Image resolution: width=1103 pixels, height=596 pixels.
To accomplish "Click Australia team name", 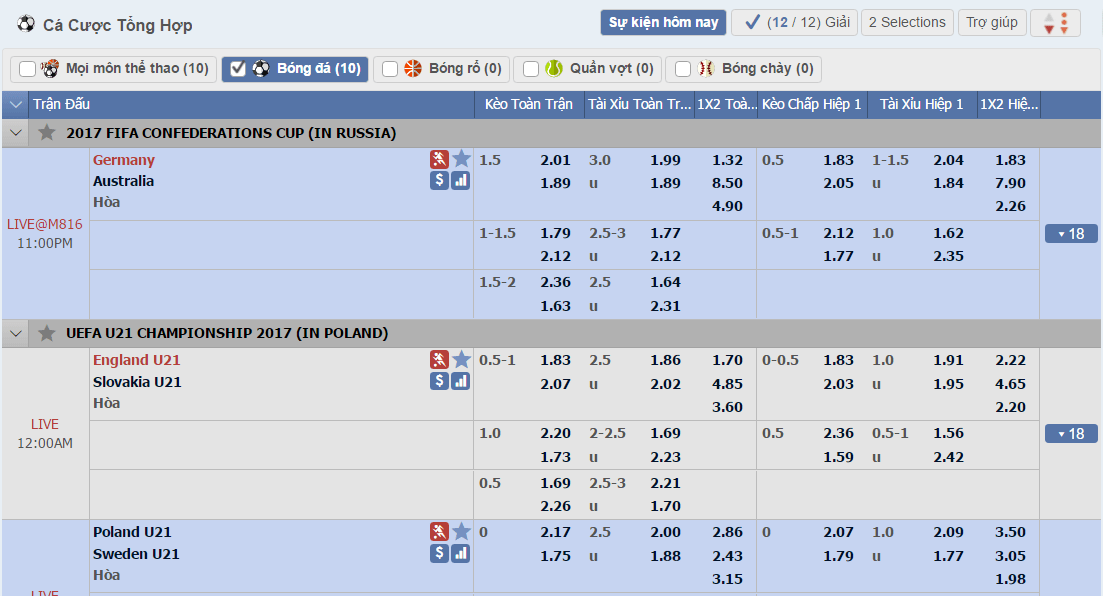I will point(123,181).
